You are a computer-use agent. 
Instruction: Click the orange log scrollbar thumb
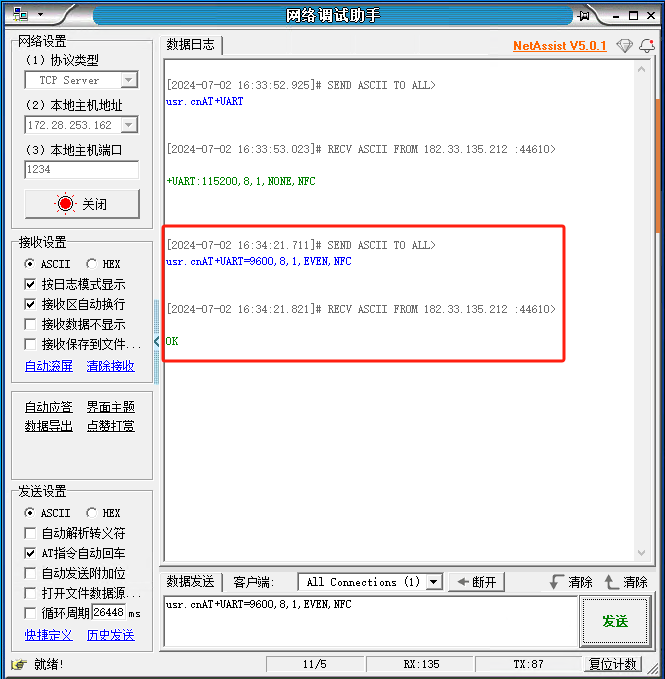pos(659,166)
